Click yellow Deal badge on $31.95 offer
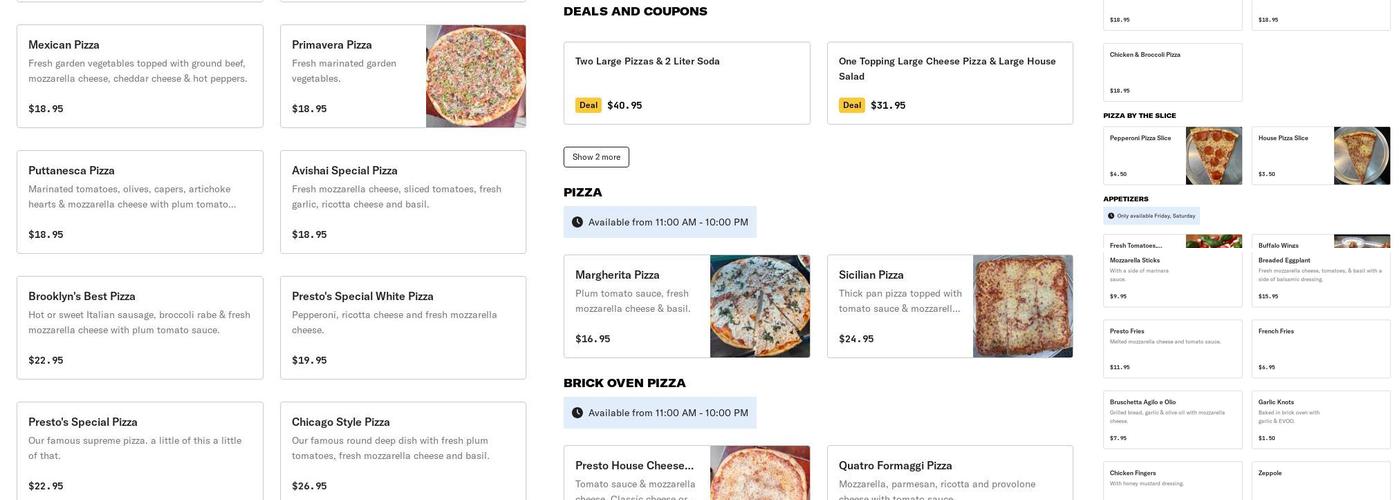Viewport: 1400px width, 500px height. pos(852,105)
